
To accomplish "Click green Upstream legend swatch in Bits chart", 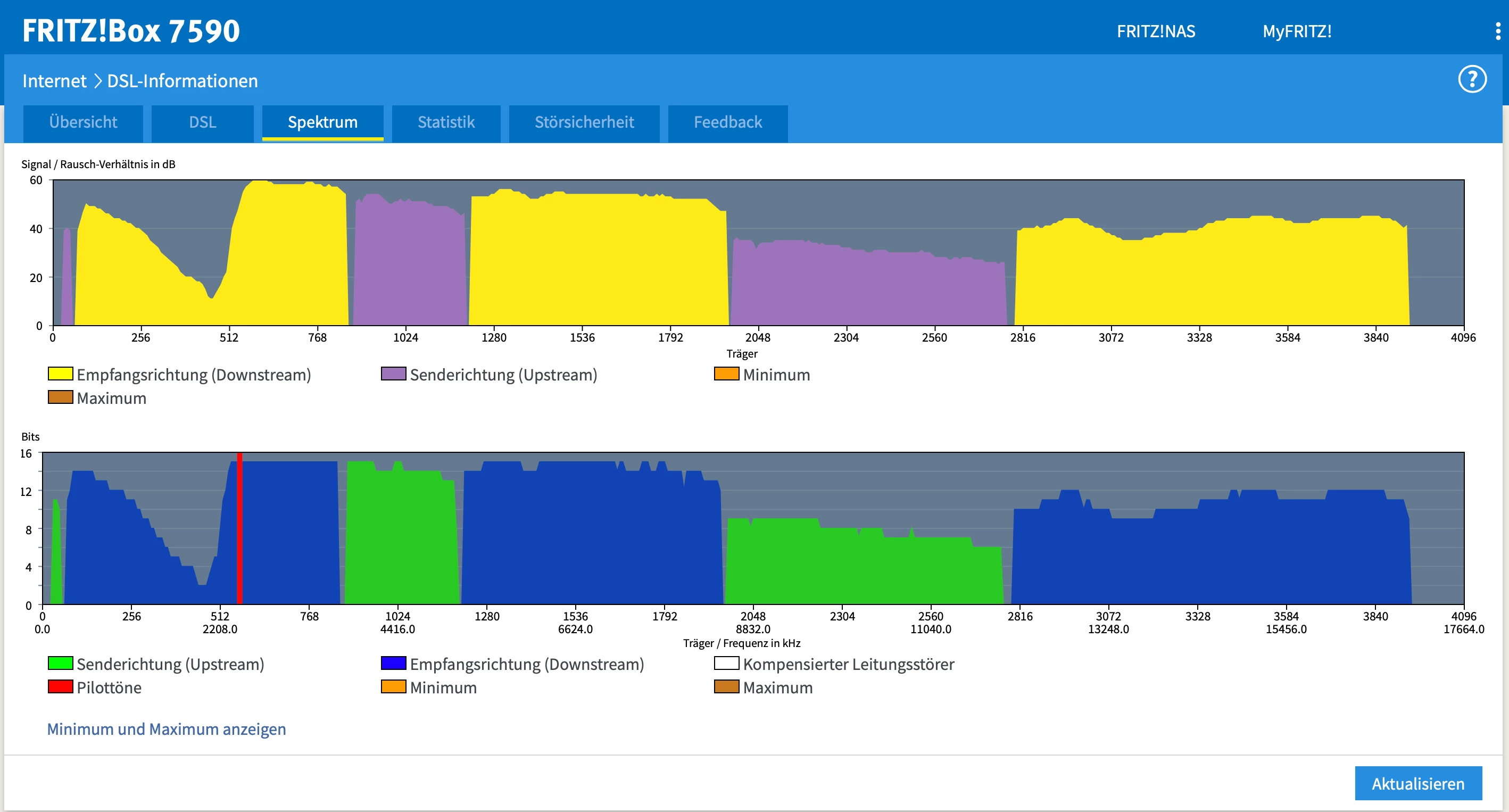I will 60,663.
